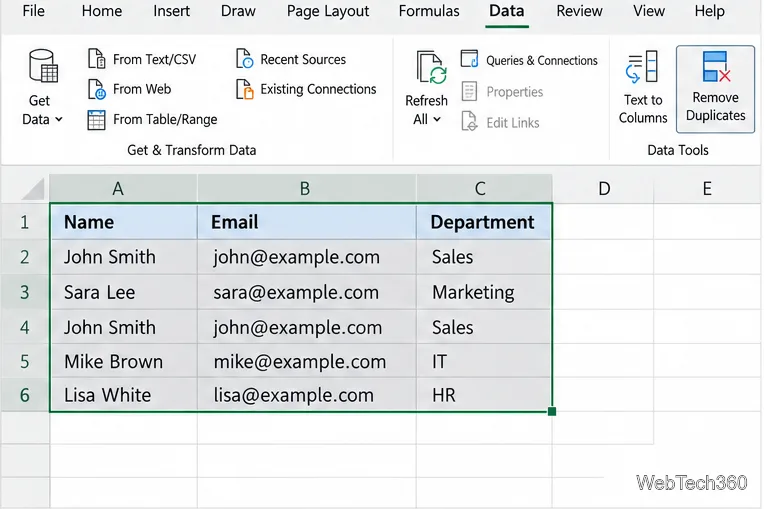Viewport: 764px width, 509px height.
Task: Click the Text to Columns icon
Action: (642, 67)
